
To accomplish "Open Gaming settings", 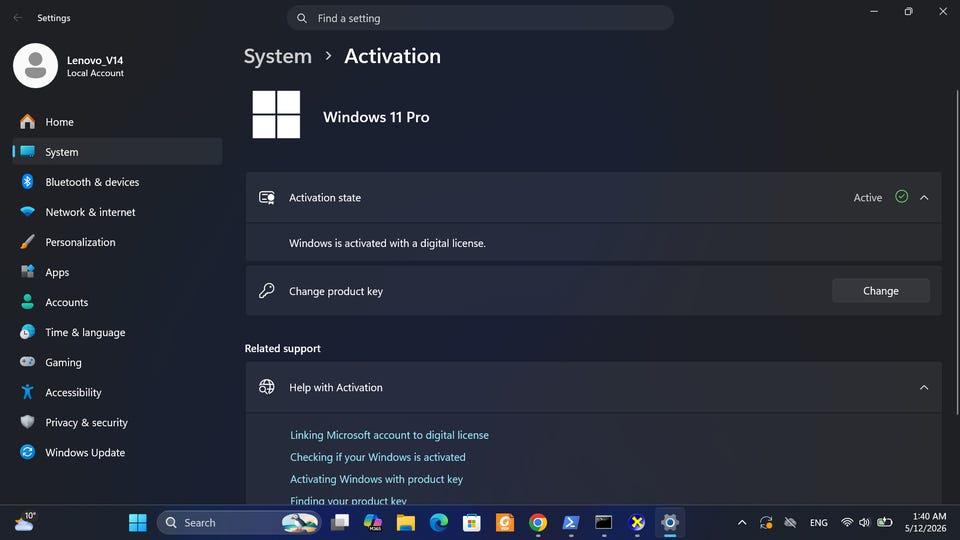I will (117, 362).
